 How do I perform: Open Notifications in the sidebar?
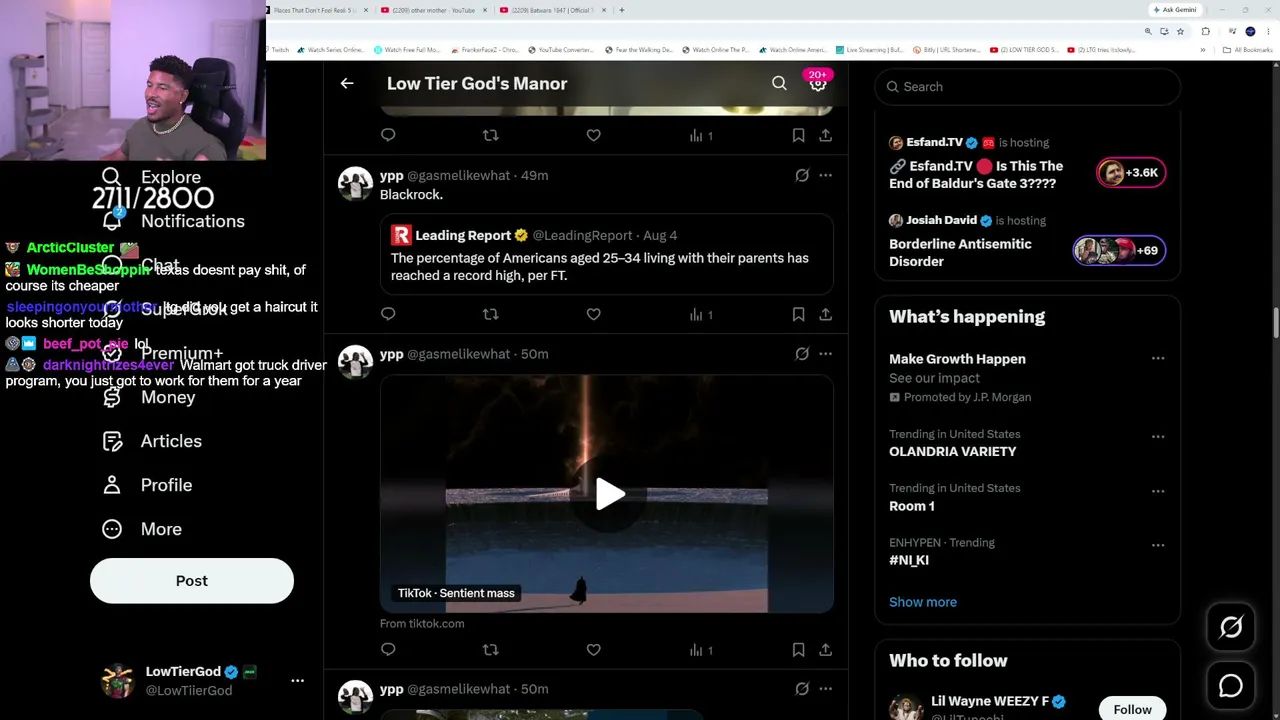[x=173, y=221]
